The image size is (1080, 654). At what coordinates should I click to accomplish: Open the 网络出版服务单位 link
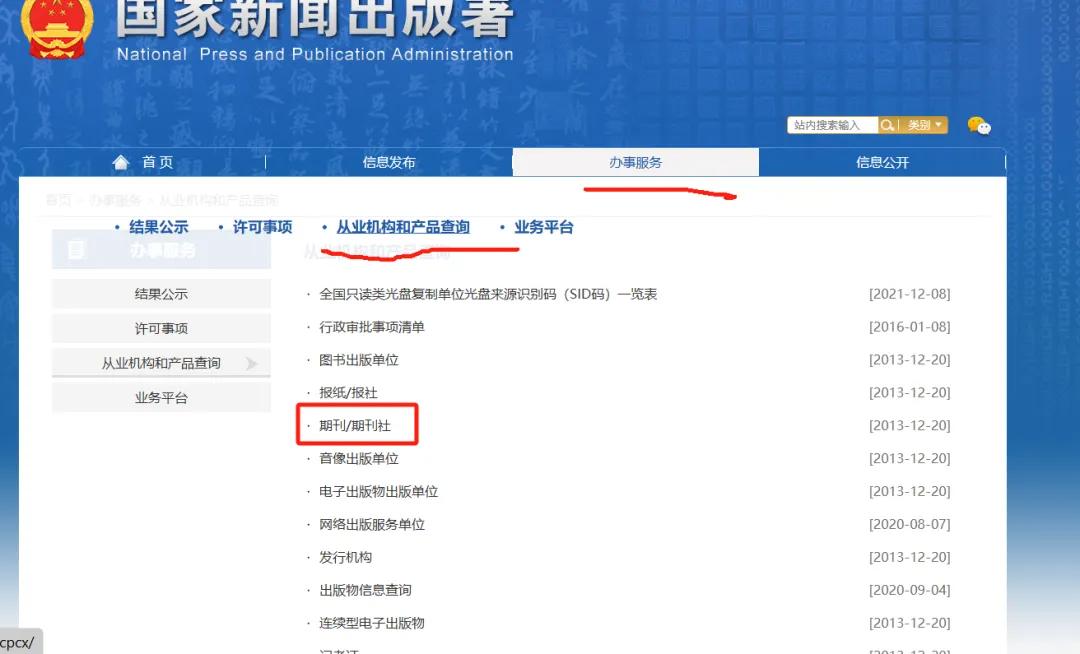pos(371,525)
